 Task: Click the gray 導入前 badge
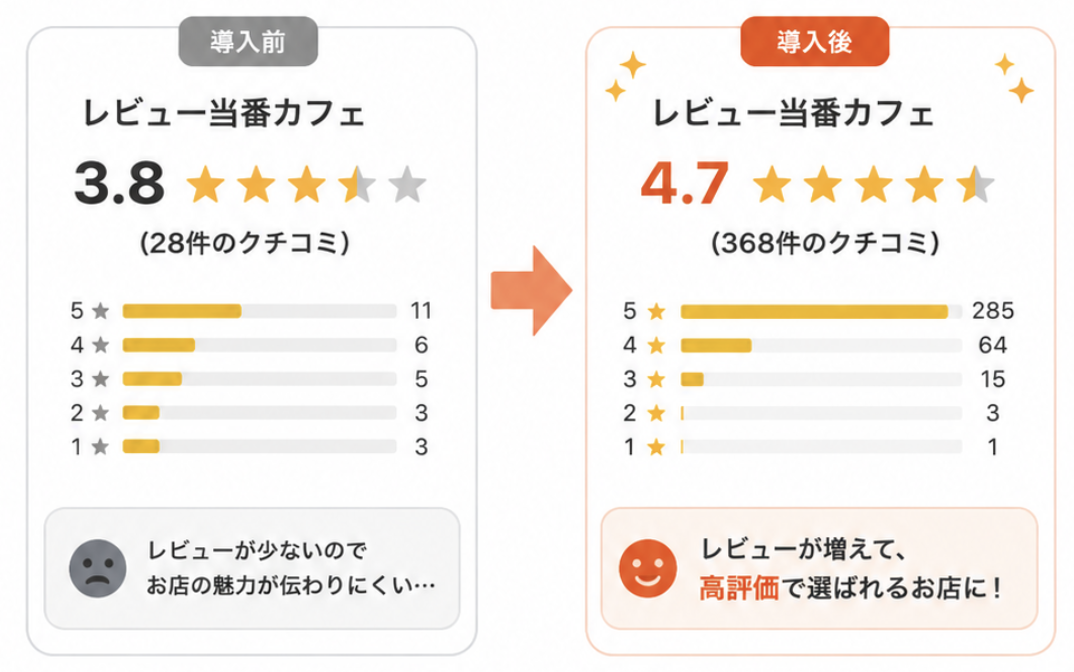coord(248,42)
